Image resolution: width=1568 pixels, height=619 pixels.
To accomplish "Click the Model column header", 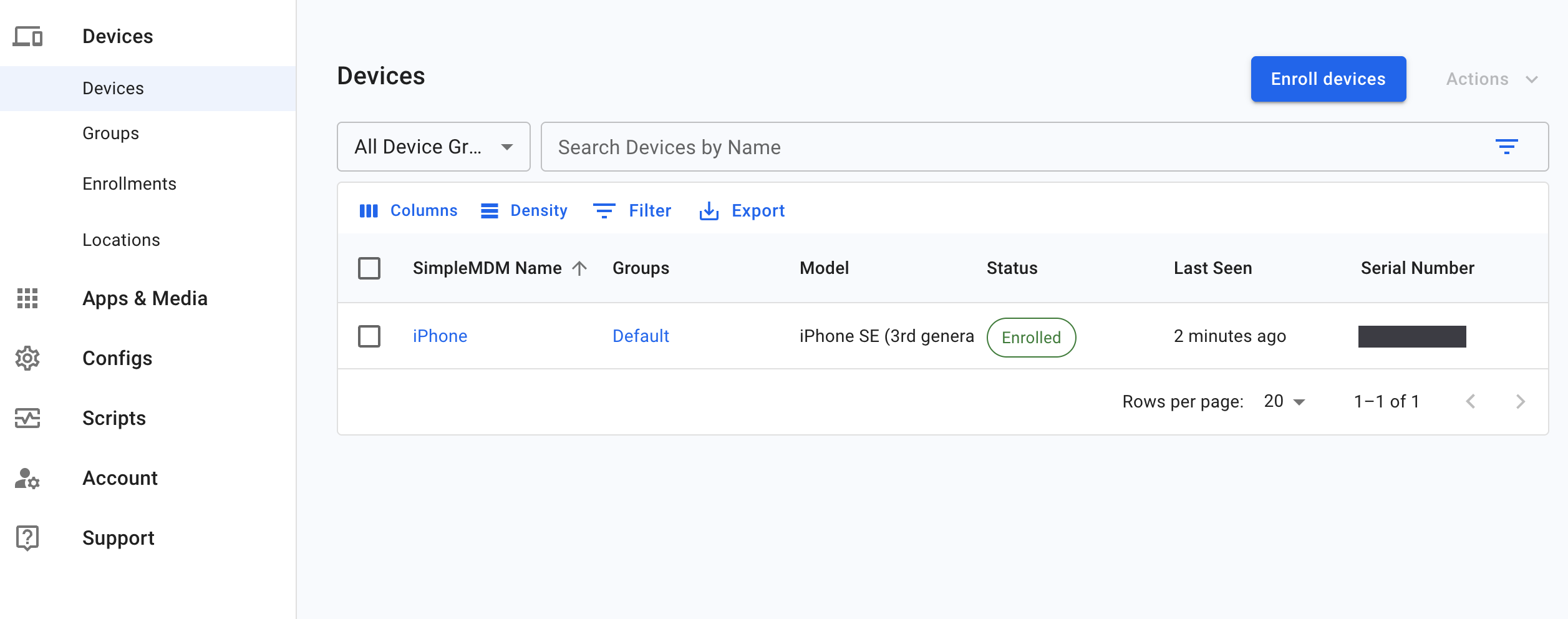I will click(x=824, y=268).
